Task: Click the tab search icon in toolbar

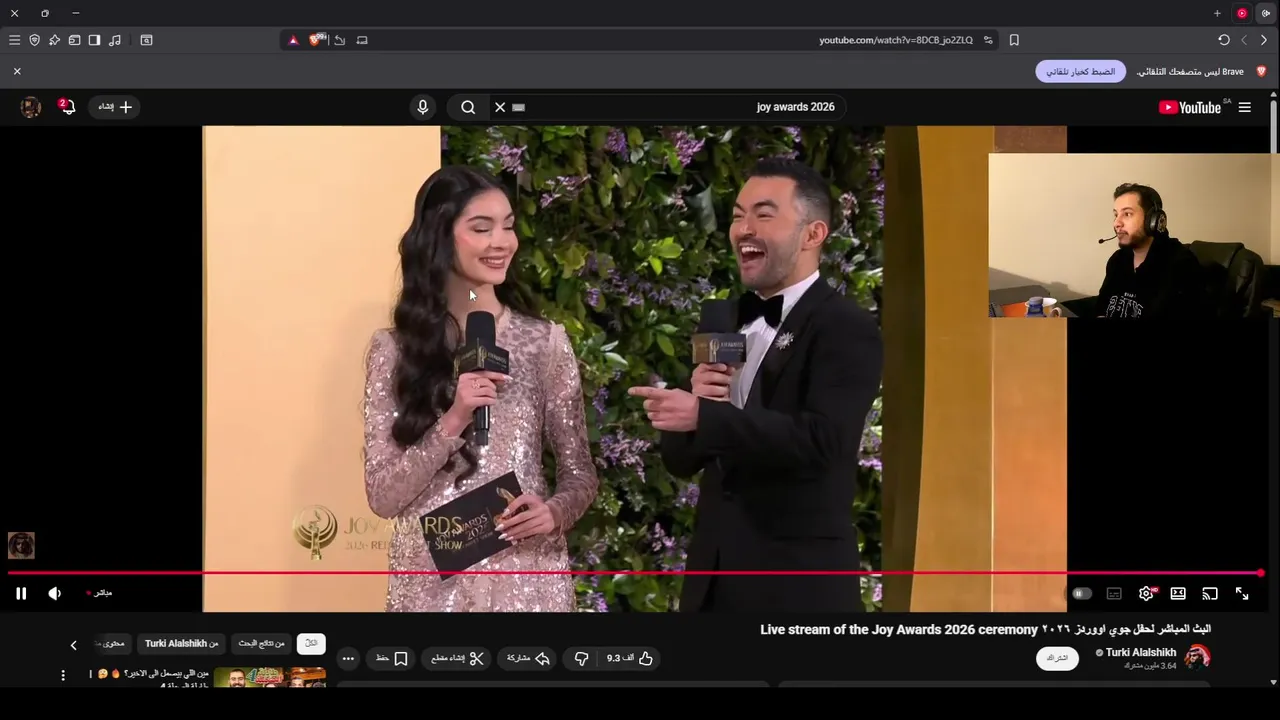Action: [146, 40]
